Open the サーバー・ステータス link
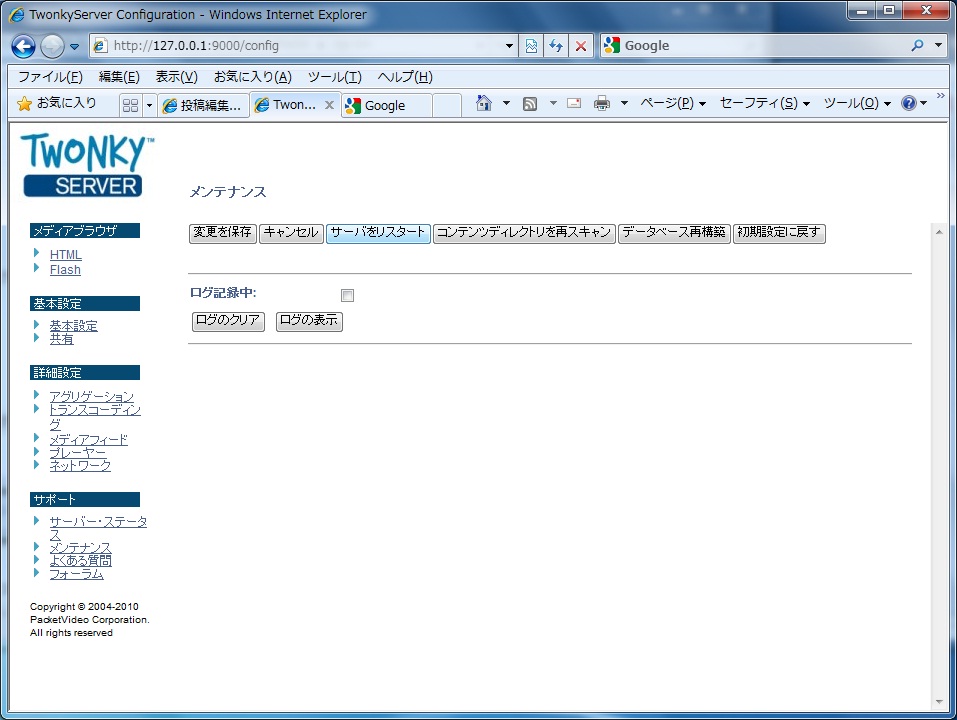 click(x=98, y=522)
